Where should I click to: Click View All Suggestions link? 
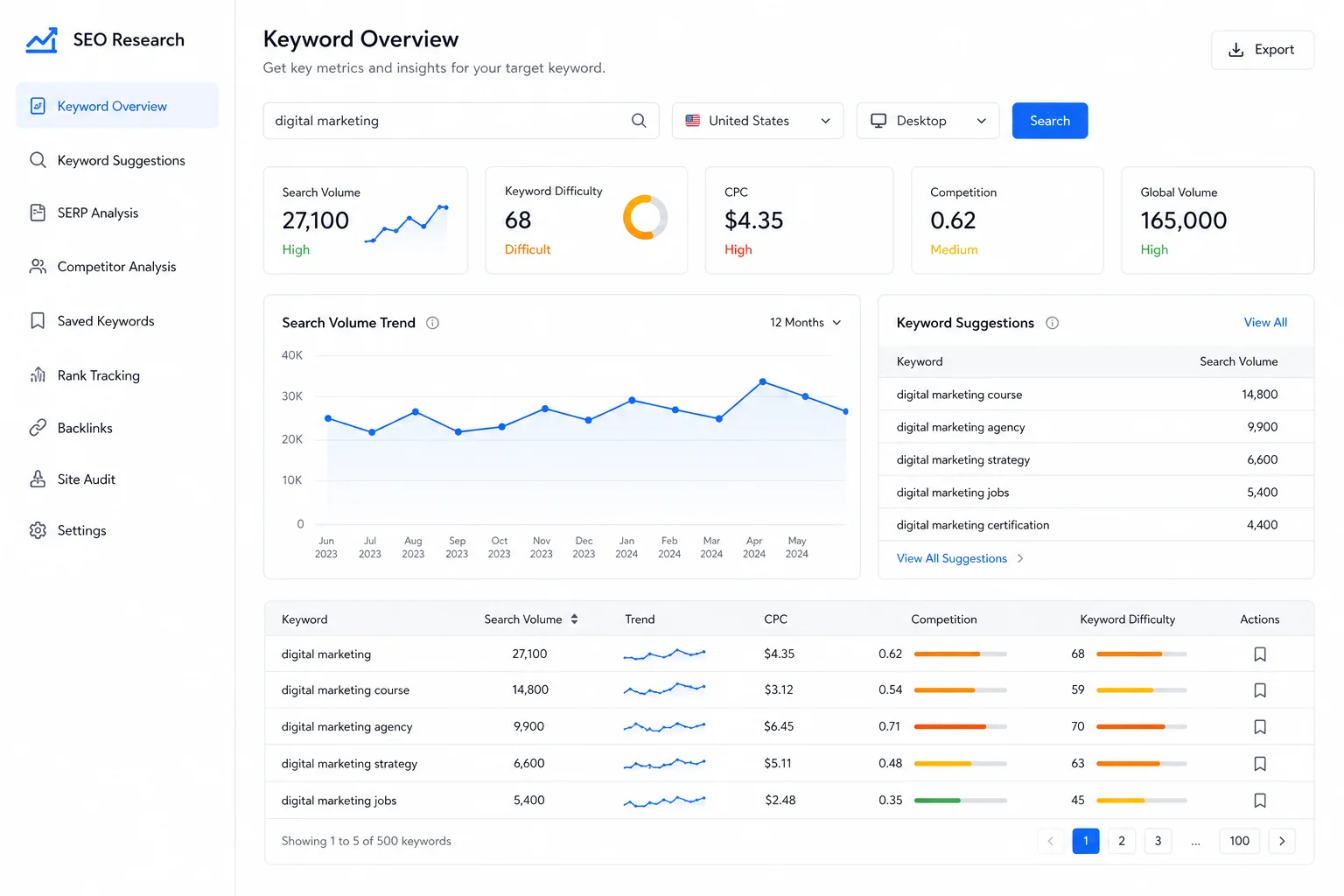(x=960, y=558)
